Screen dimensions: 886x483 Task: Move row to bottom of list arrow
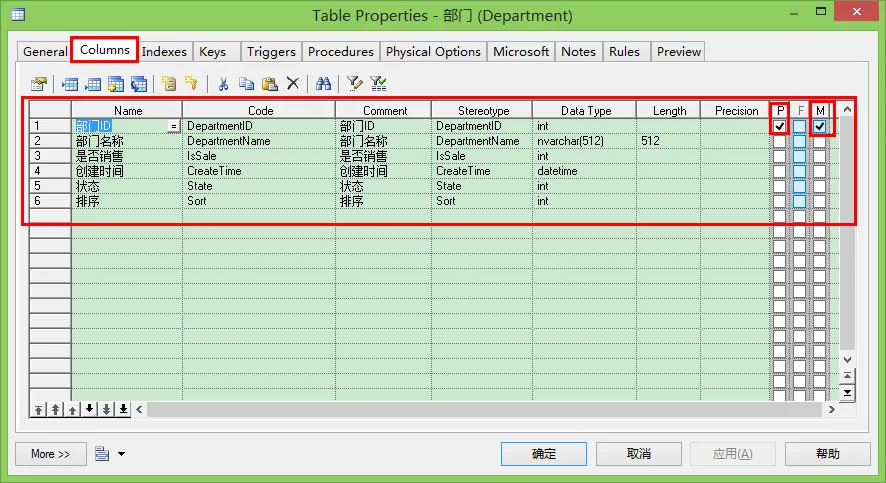tap(123, 409)
